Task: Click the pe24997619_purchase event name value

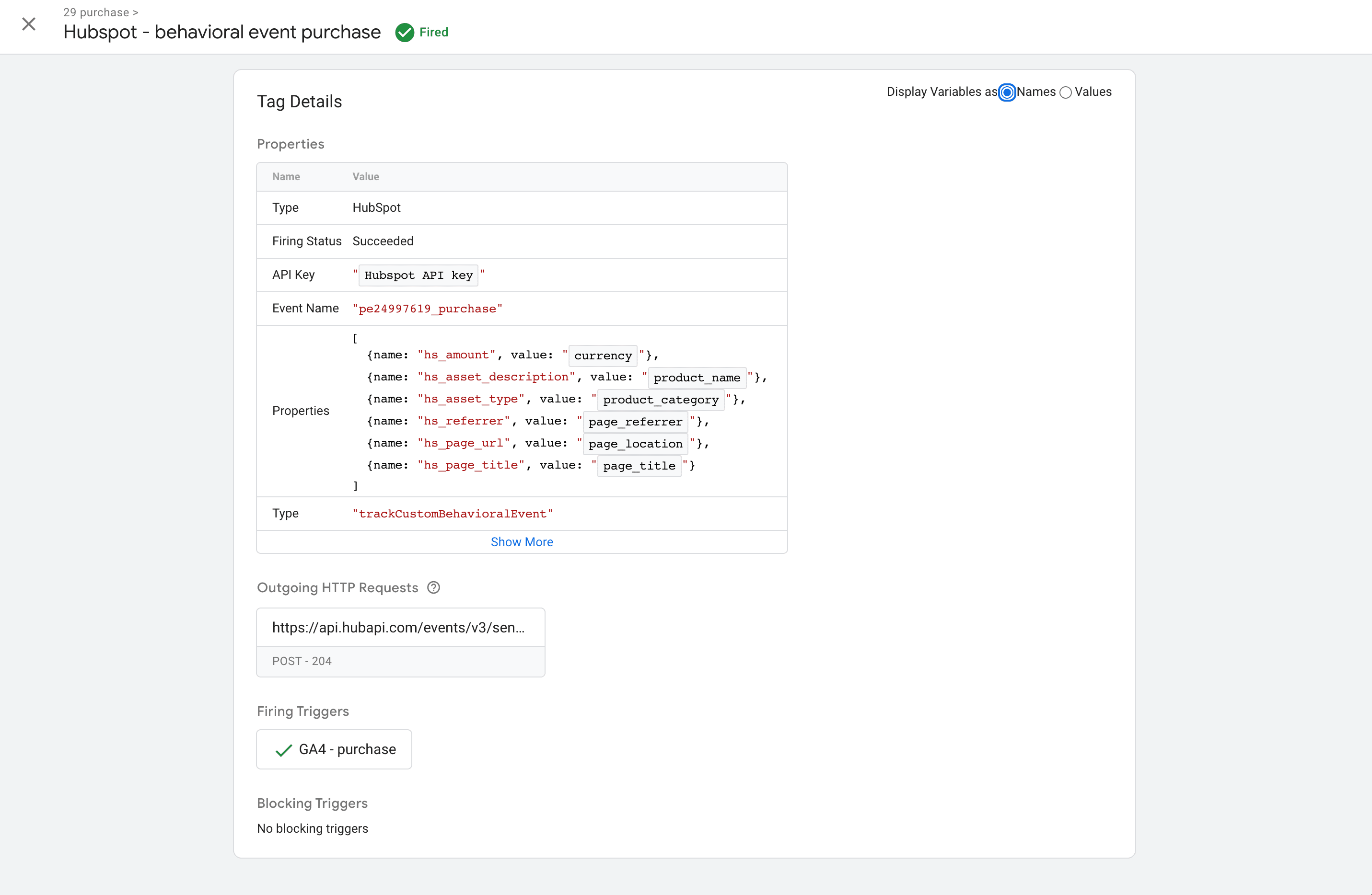Action: pos(427,308)
